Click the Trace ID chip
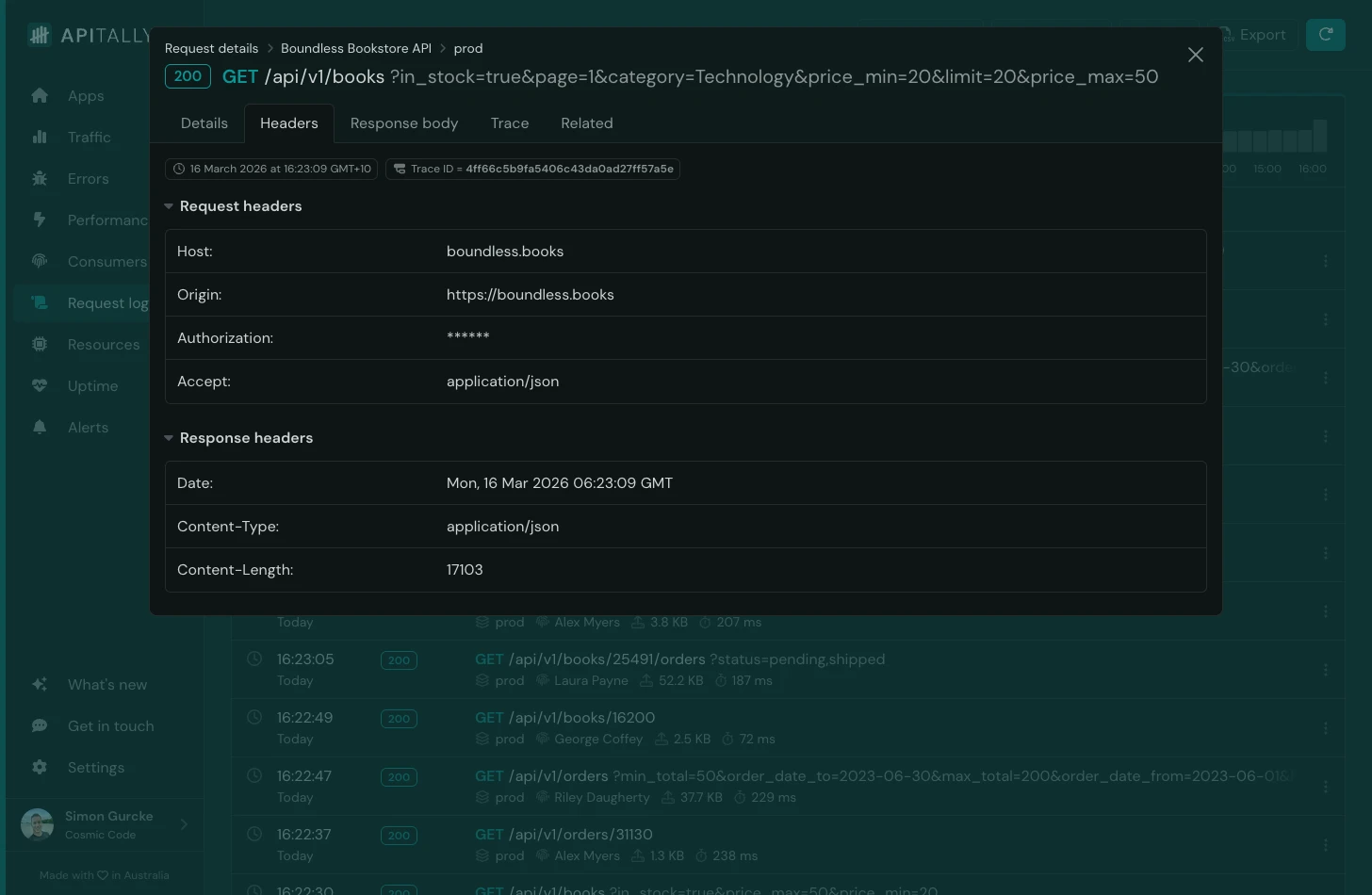 (x=532, y=169)
